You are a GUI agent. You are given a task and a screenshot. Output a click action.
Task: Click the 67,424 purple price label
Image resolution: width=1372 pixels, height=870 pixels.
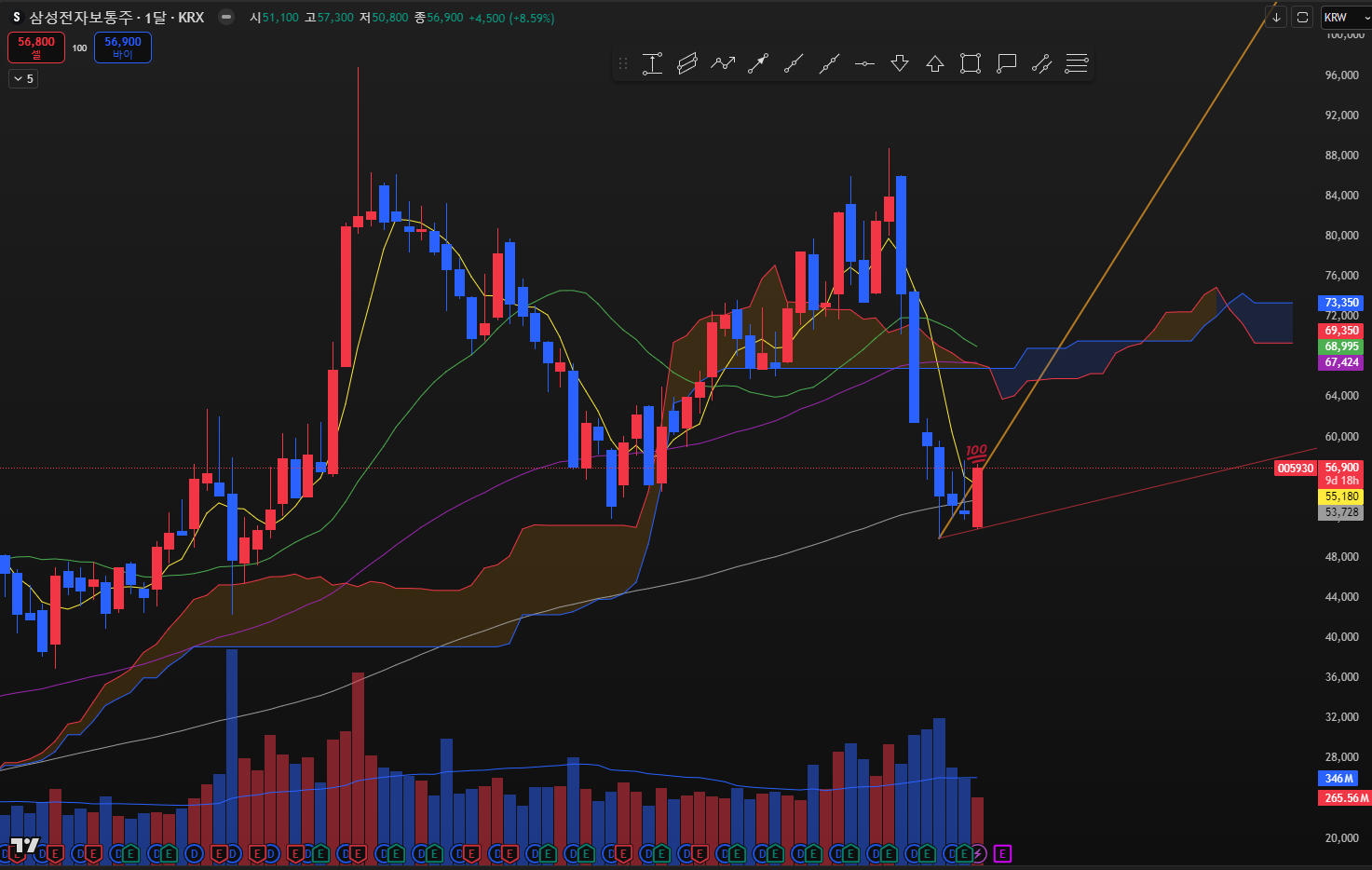pos(1342,362)
